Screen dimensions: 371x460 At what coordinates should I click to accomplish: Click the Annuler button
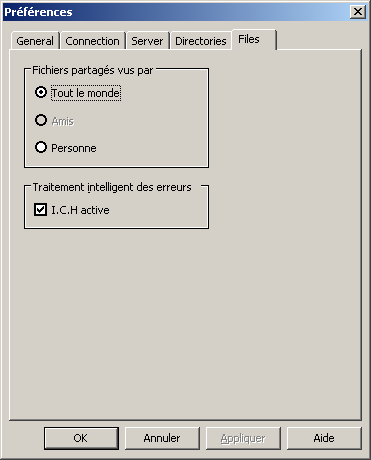click(x=162, y=438)
